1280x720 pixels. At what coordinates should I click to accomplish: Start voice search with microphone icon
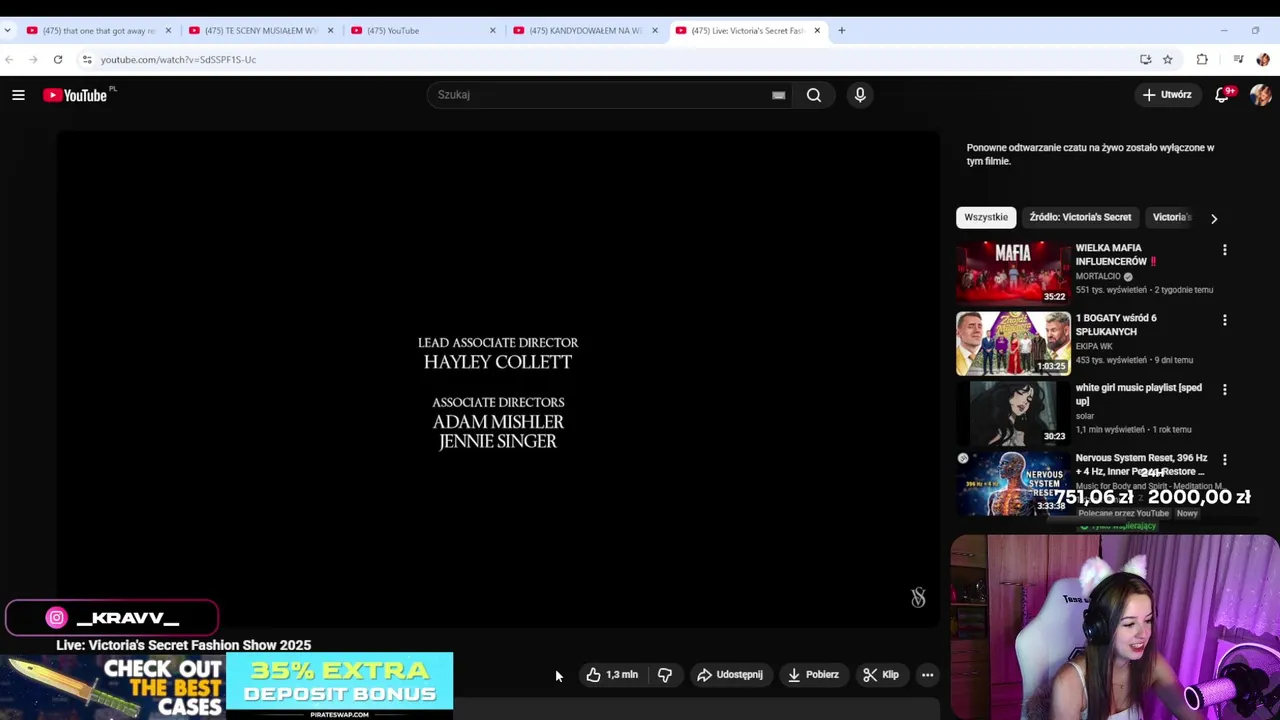click(860, 95)
